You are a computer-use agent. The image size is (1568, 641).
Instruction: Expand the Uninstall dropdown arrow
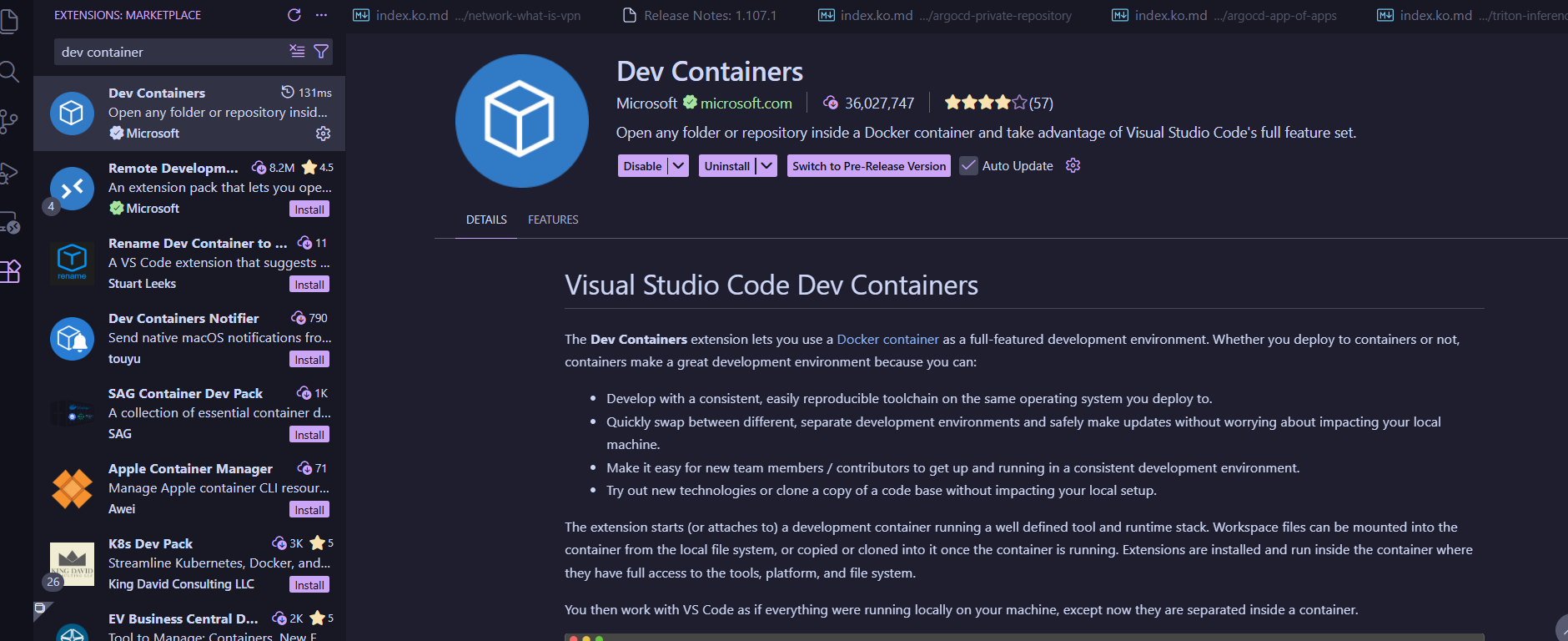767,165
